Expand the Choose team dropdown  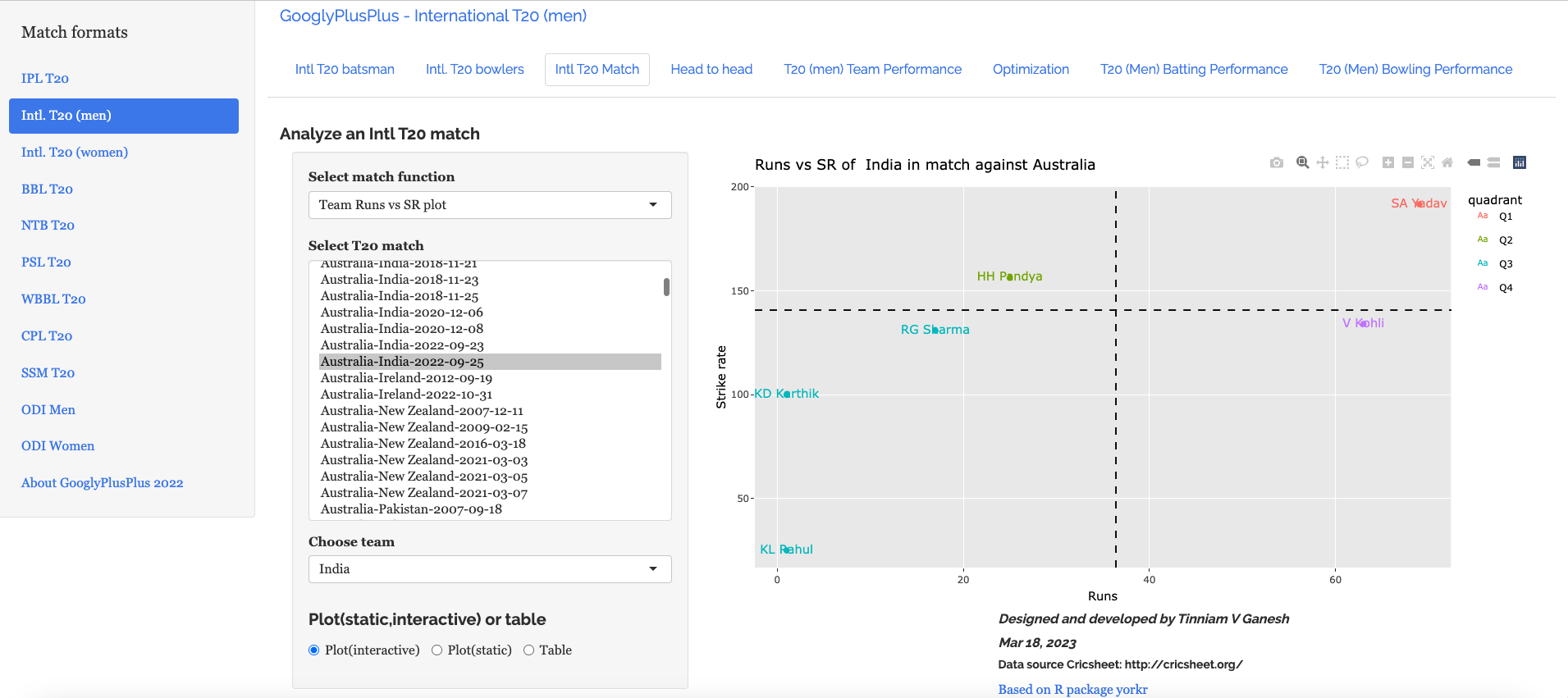coord(489,569)
